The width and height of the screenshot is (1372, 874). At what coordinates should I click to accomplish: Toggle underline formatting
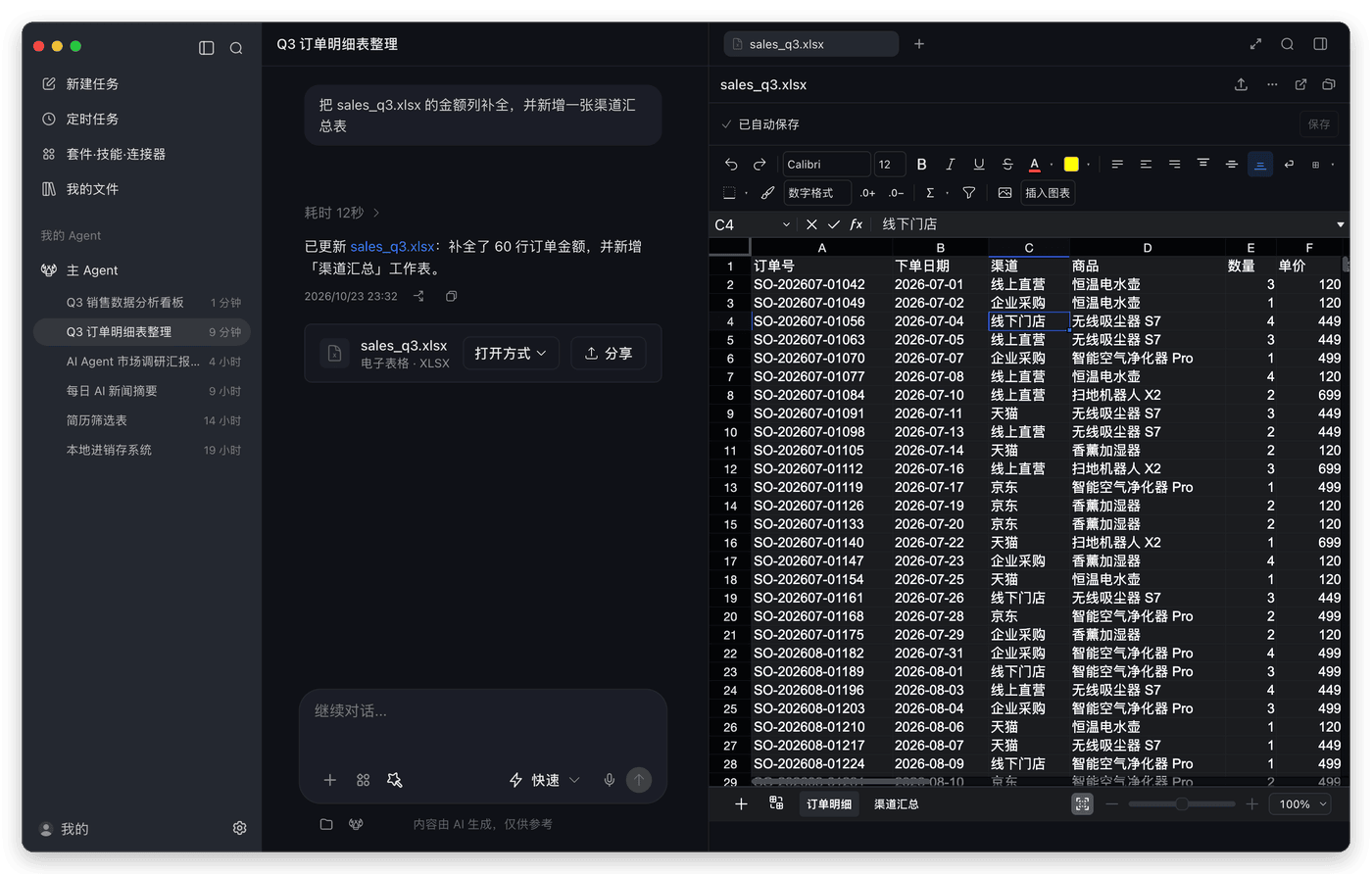[x=978, y=165]
